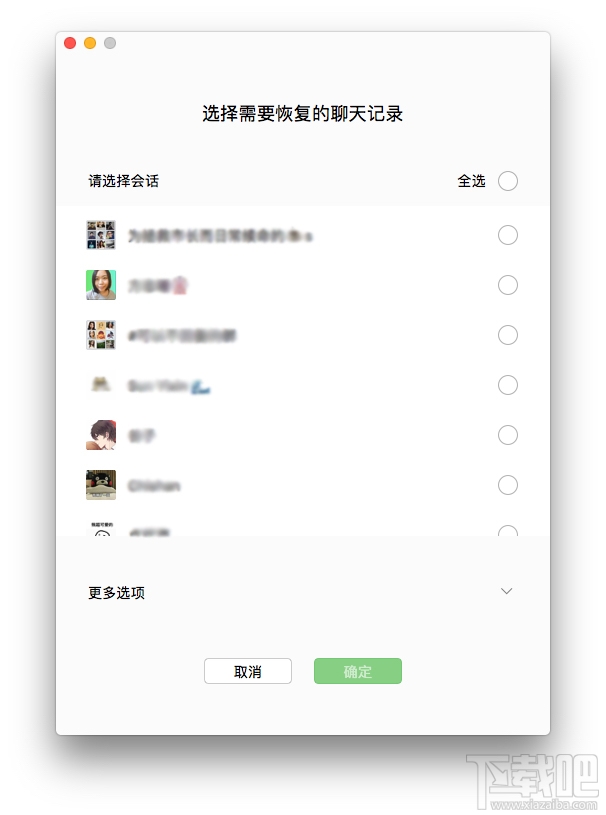Click the small dog avatar image
This screenshot has width=606, height=815.
[101, 385]
